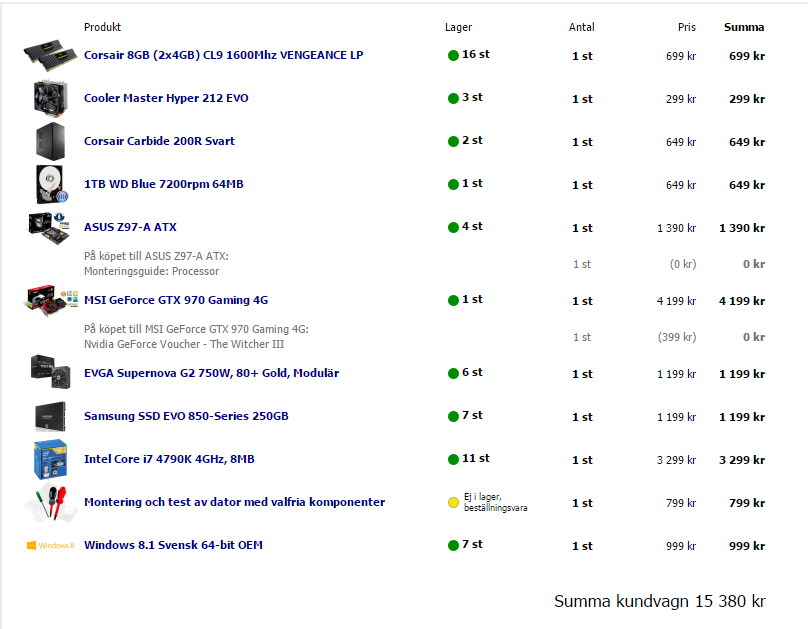Click the Samsung SSD thumbnail
The height and width of the screenshot is (629, 808).
[x=50, y=416]
